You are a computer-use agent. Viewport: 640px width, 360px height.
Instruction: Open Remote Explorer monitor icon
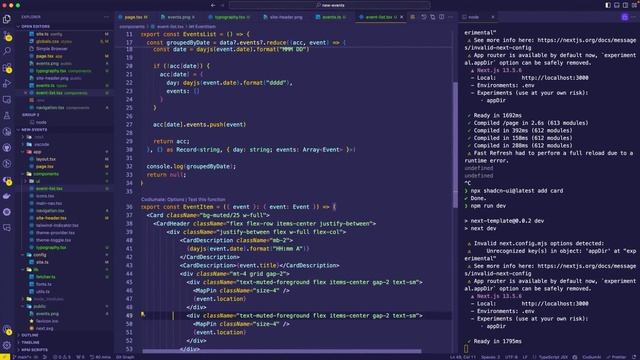pos(7,100)
